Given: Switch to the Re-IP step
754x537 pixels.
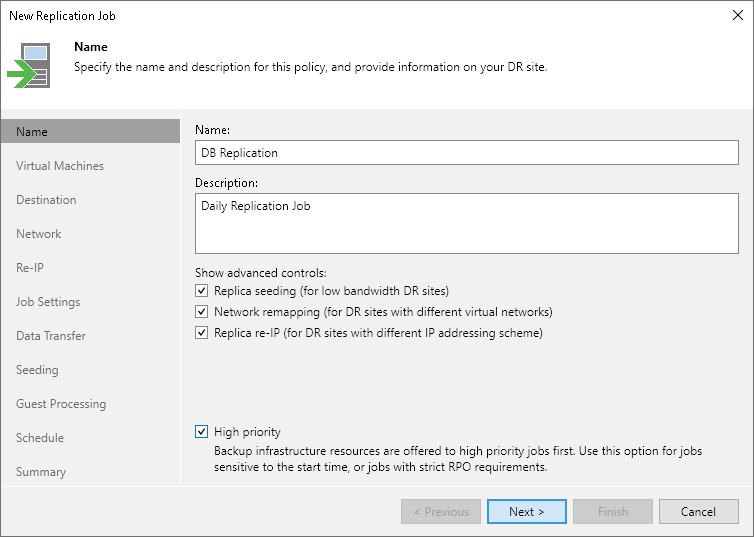Looking at the screenshot, I should pos(30,268).
